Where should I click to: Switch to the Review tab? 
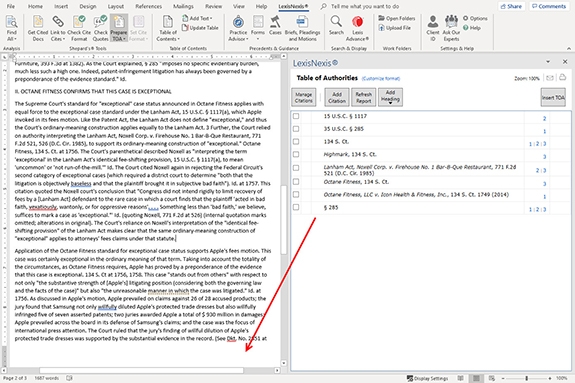coord(213,6)
